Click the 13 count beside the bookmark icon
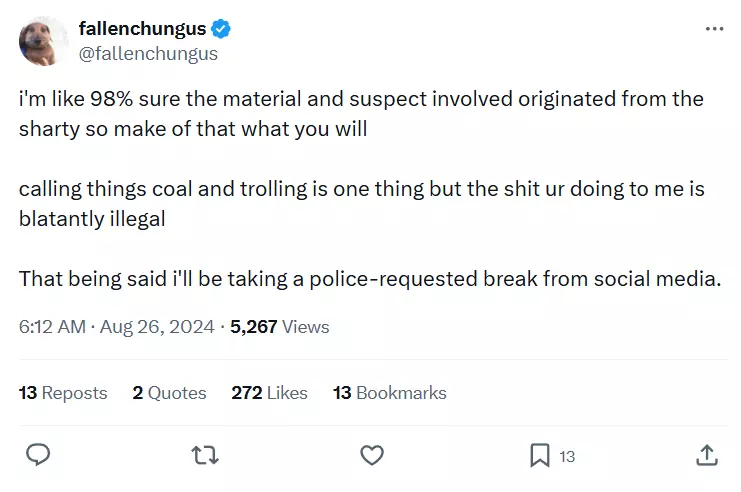Screen dimensions: 741x492 (567, 457)
